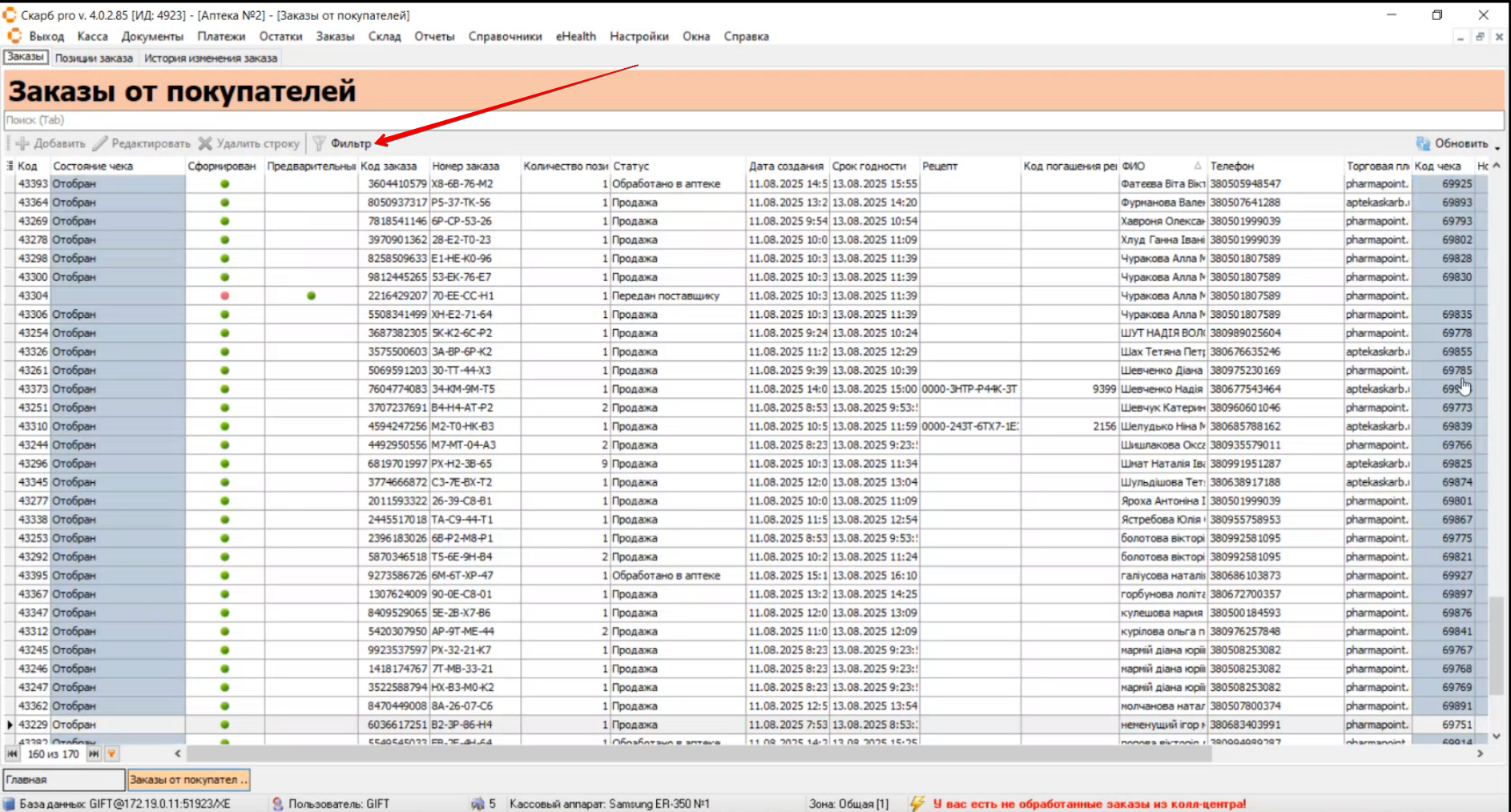Click red Сформирован indicator in row 43304
The height and width of the screenshot is (812, 1511).
click(x=224, y=295)
